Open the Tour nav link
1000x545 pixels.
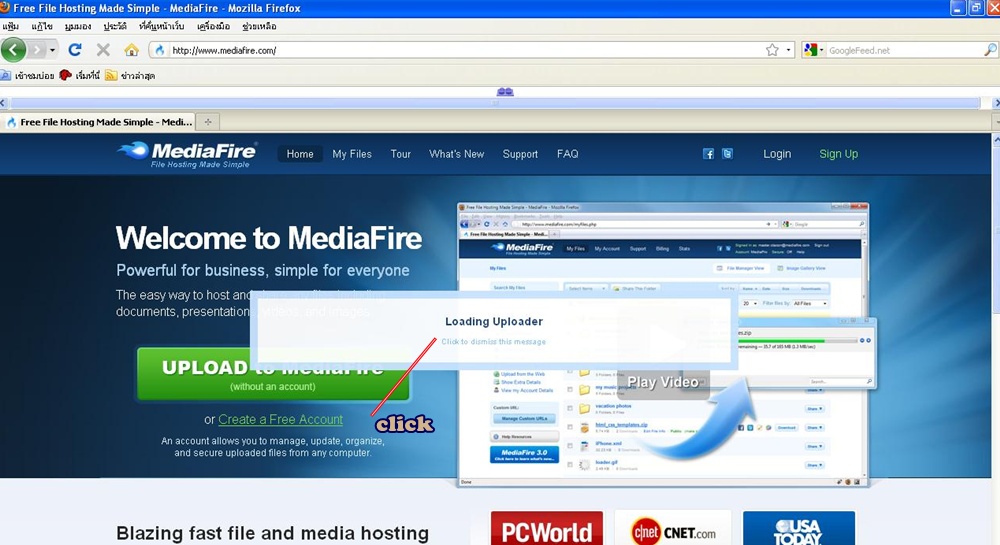point(401,154)
